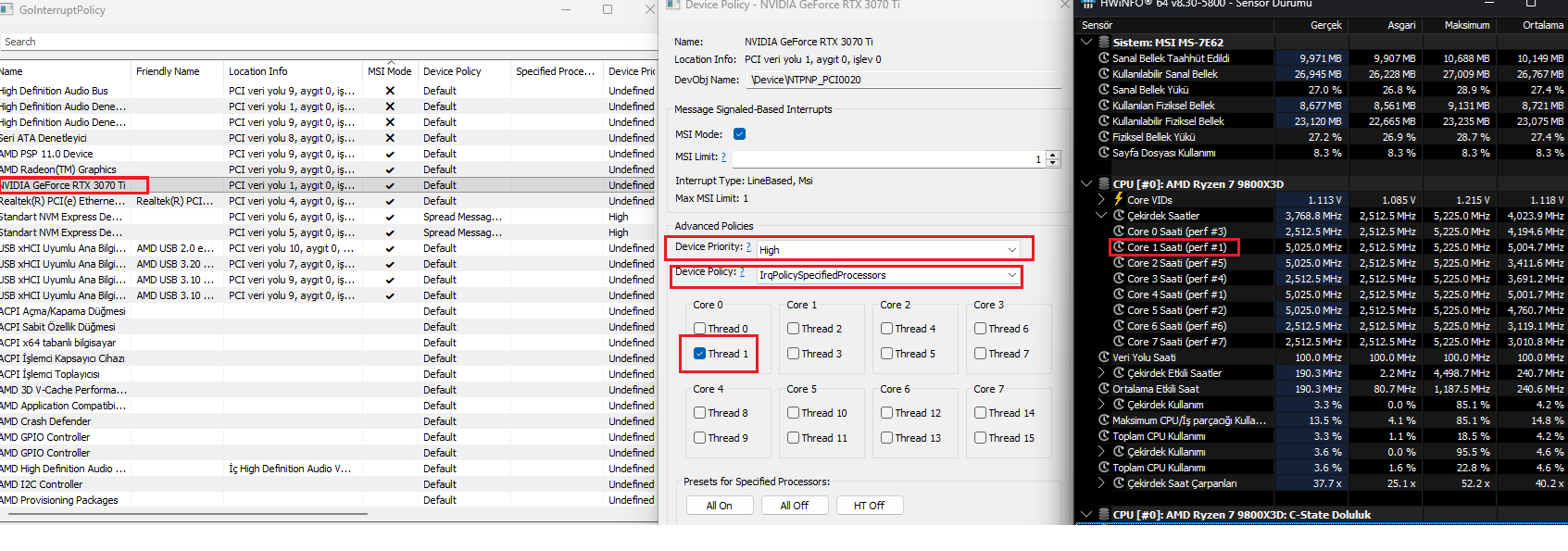Image resolution: width=1568 pixels, height=551 pixels.
Task: Click the clock icon beside Core 7 Saati
Action: click(x=1118, y=342)
